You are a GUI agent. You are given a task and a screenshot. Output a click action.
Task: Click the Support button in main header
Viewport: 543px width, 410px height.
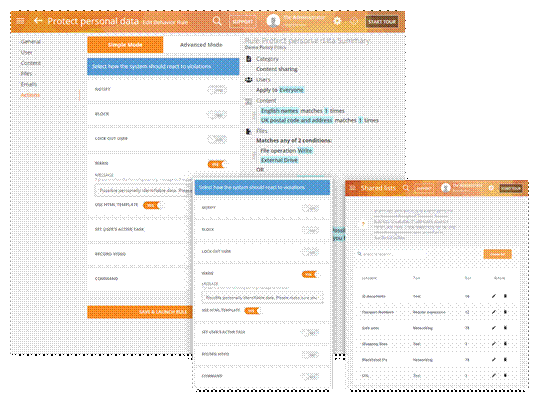click(243, 21)
